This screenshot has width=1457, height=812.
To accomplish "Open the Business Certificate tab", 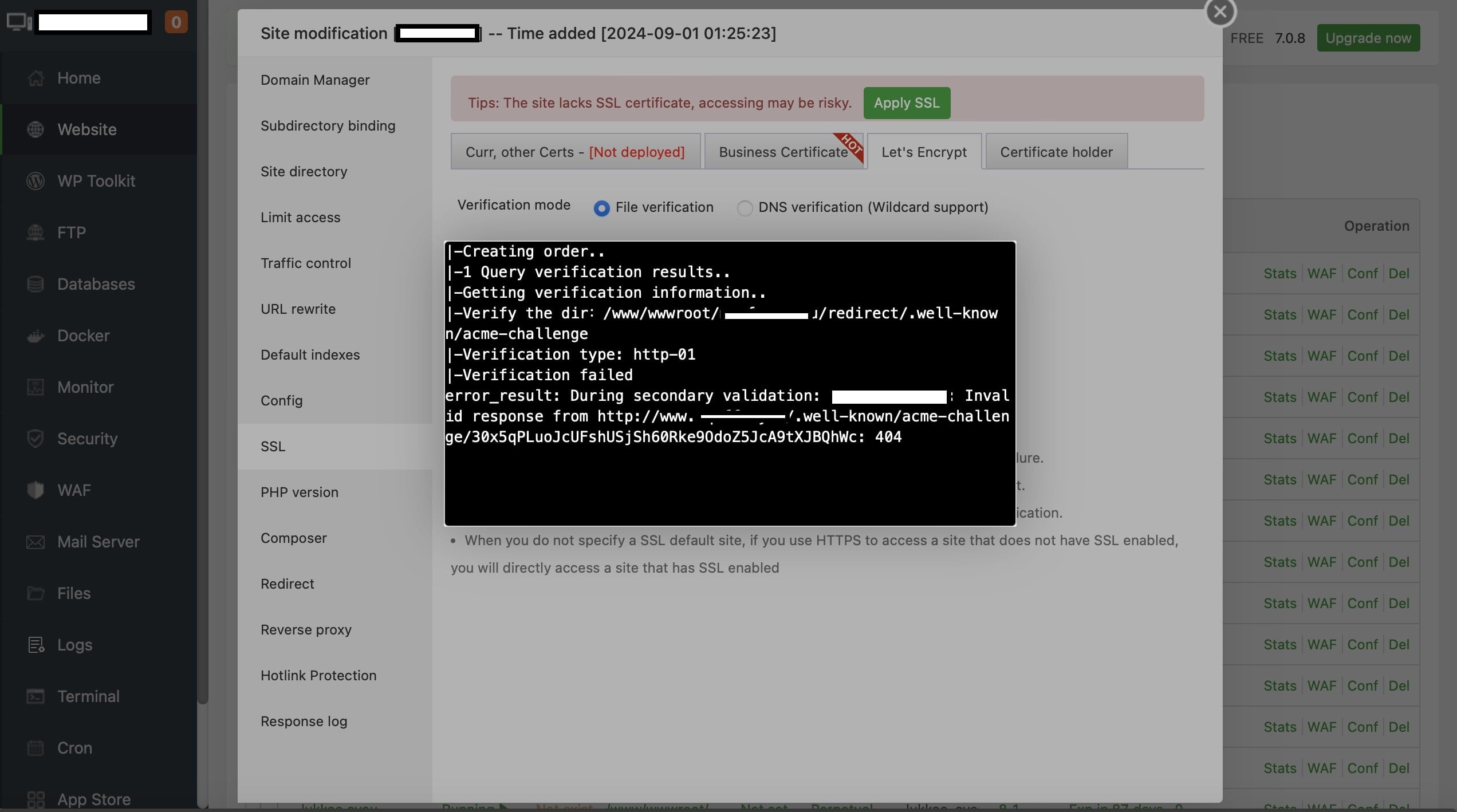I will [783, 152].
